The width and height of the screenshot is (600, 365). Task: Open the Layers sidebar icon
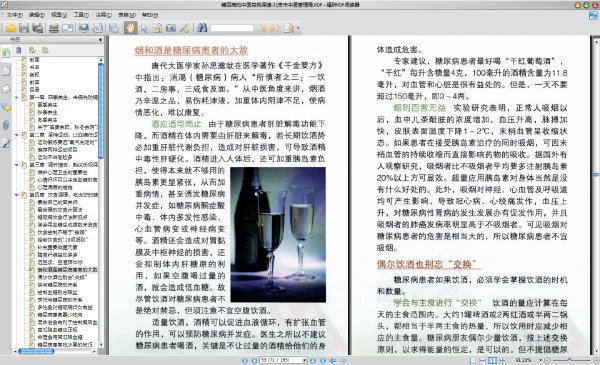[x=6, y=89]
